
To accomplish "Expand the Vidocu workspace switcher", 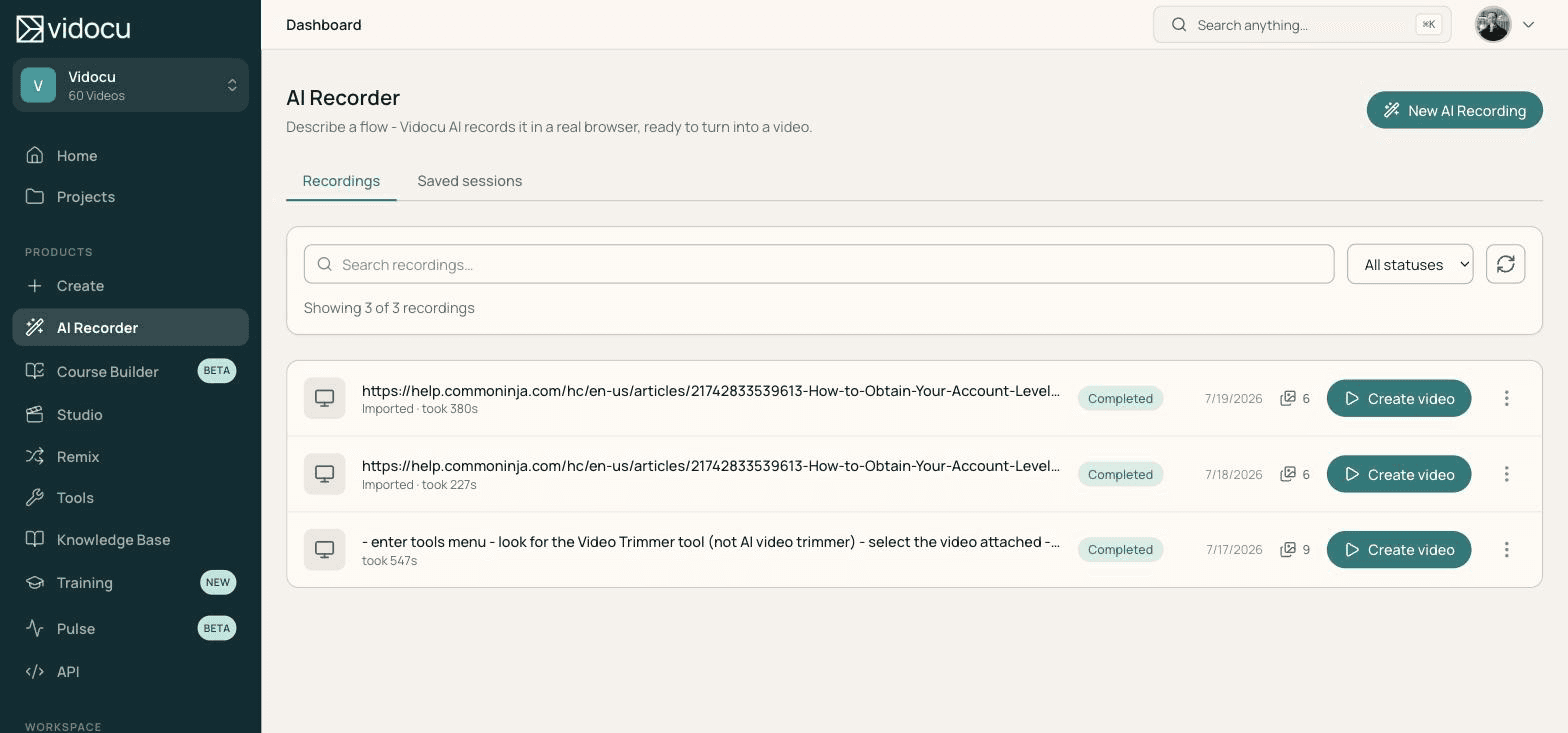I will (131, 85).
